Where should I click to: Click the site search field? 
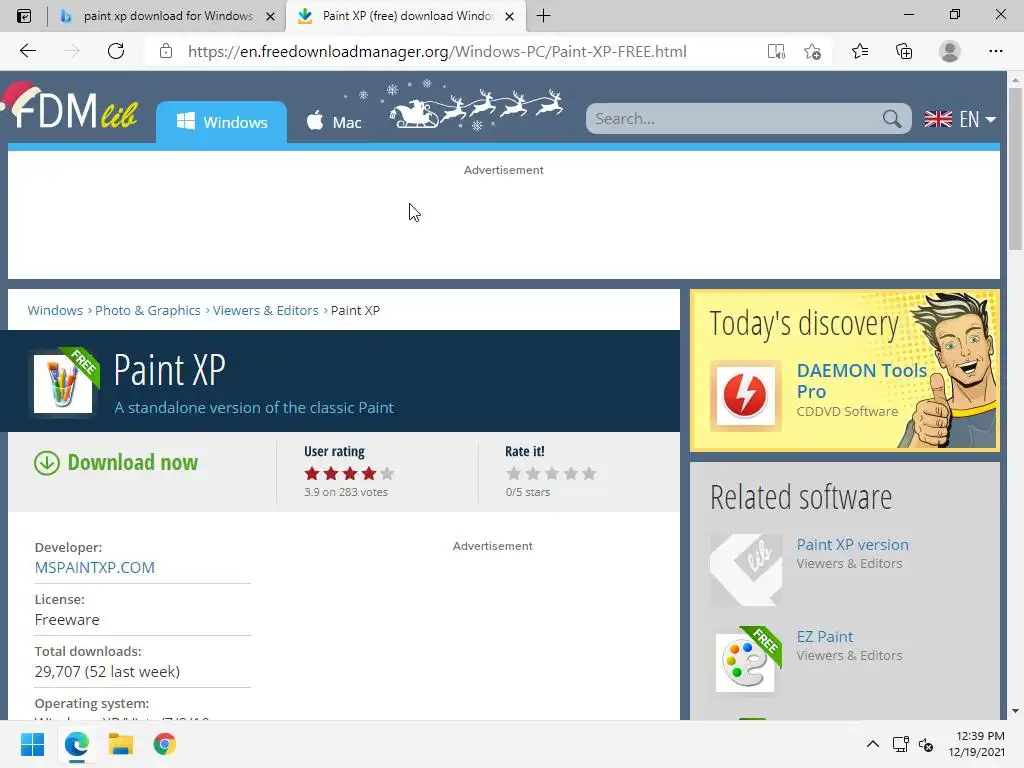pos(735,119)
